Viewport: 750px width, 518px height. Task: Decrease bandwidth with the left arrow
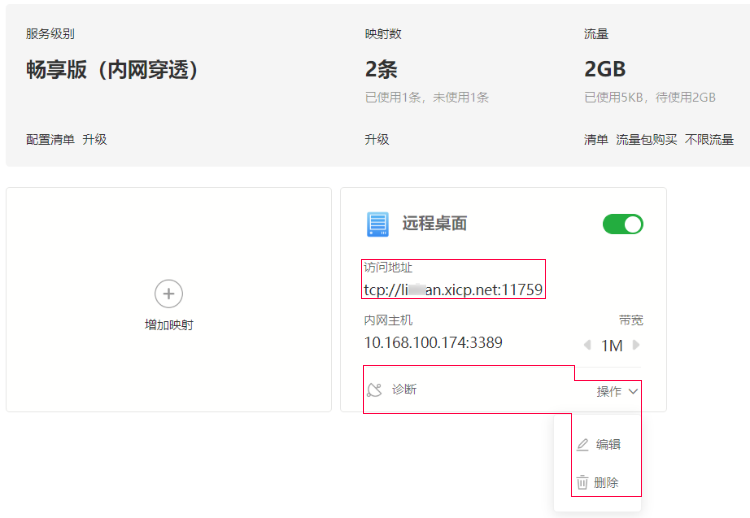587,345
